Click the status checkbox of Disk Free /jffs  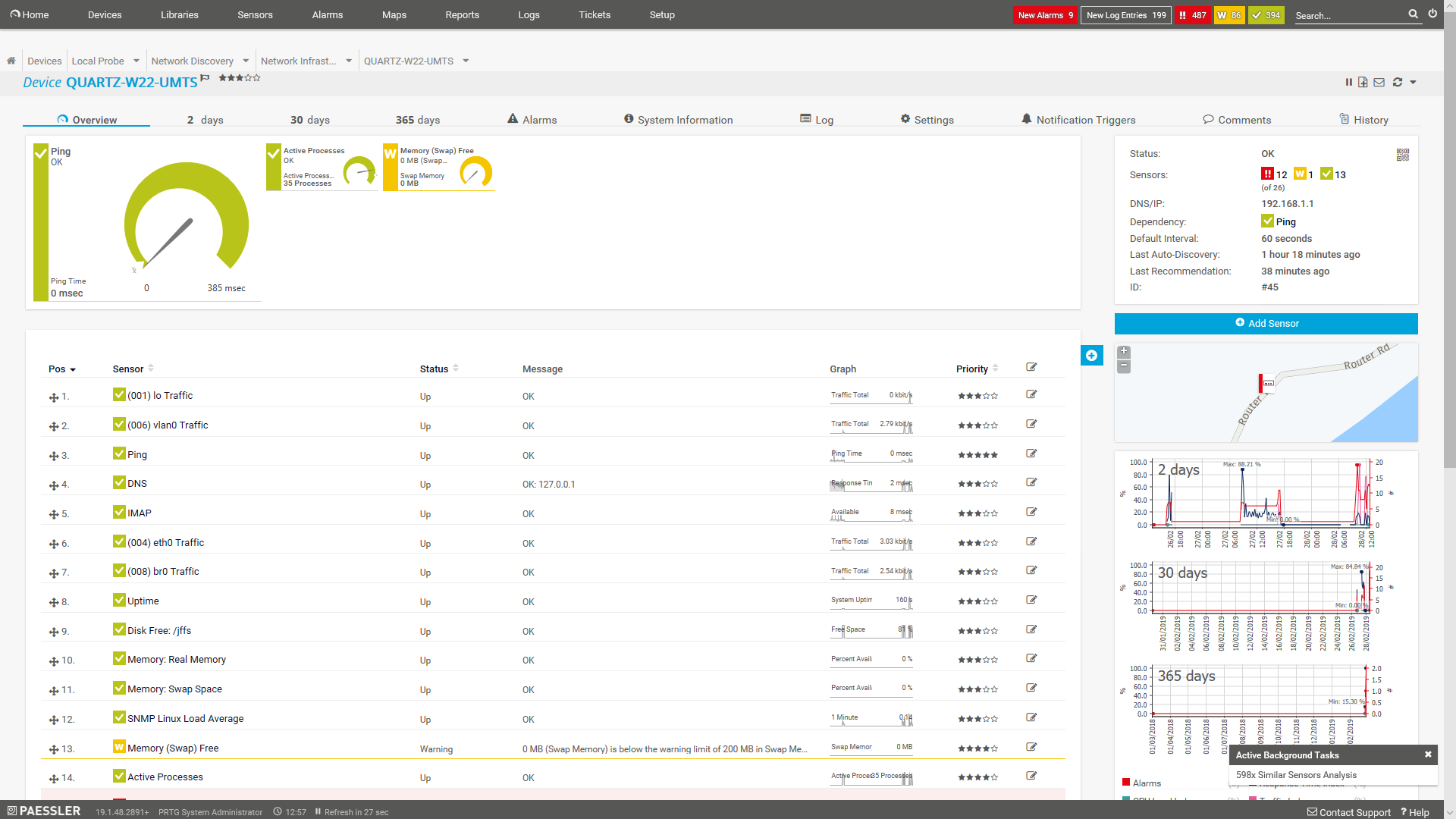[x=119, y=629]
